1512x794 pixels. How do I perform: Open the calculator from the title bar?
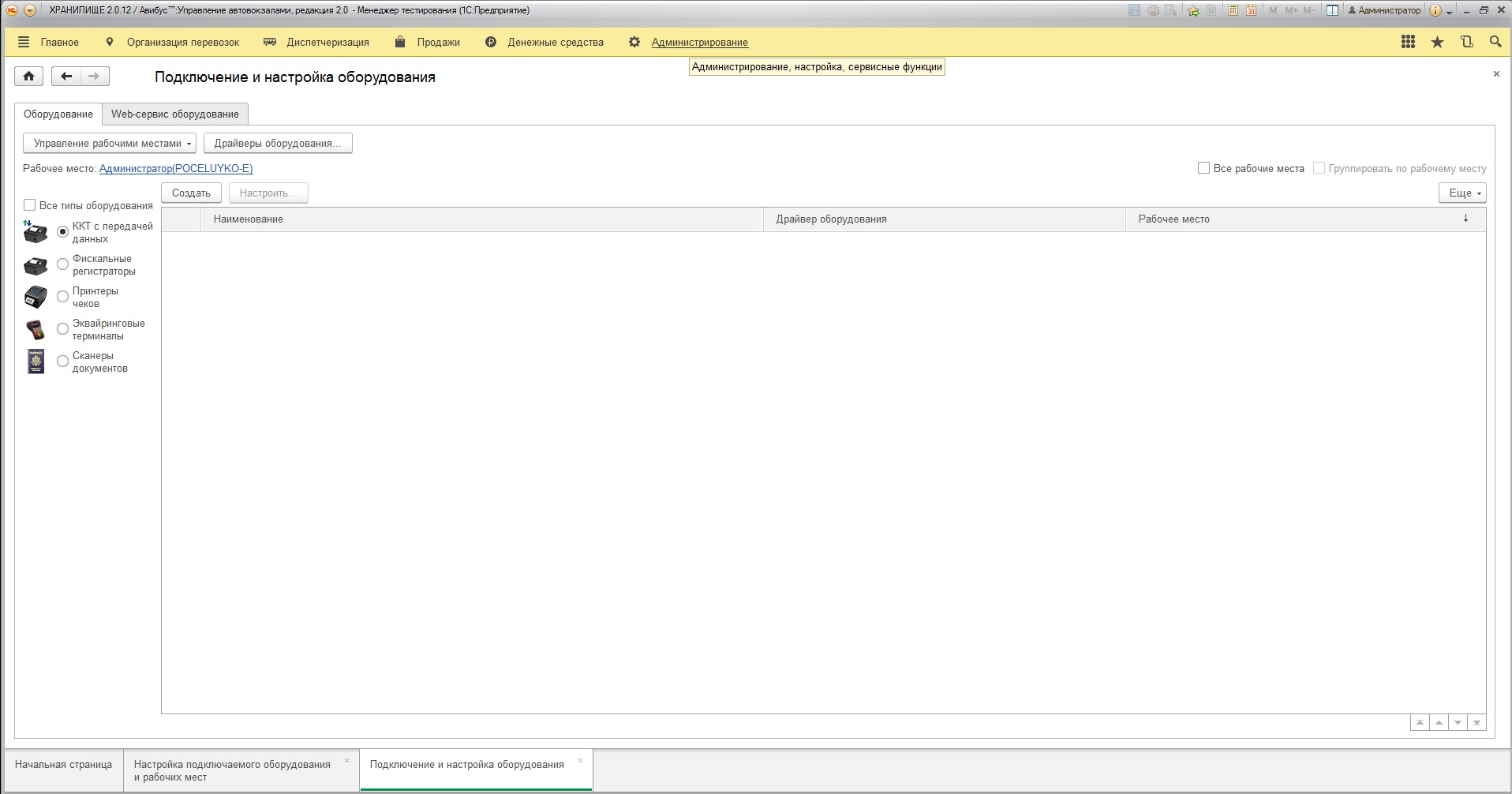(1233, 10)
